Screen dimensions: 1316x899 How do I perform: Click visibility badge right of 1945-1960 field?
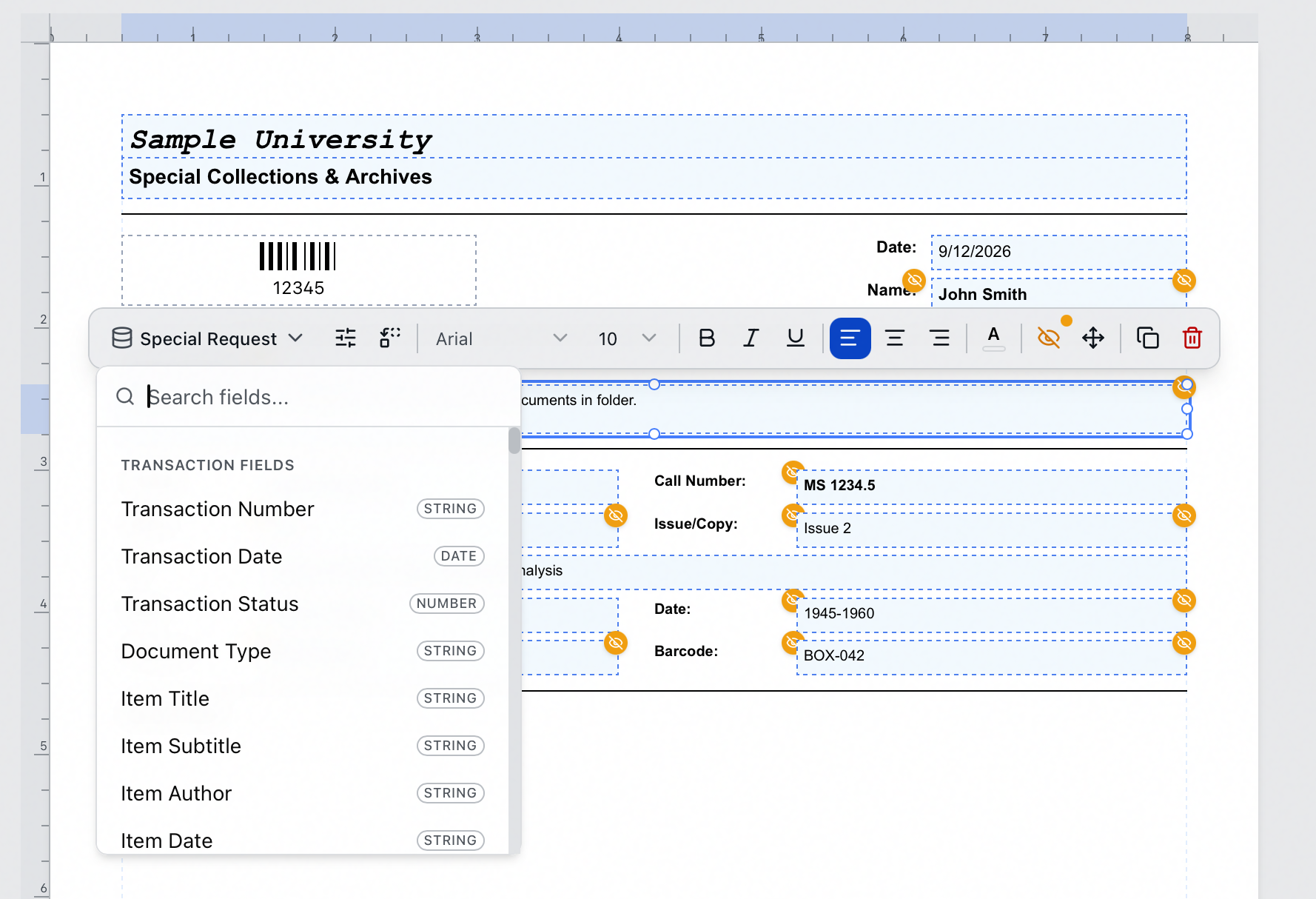tap(1184, 600)
